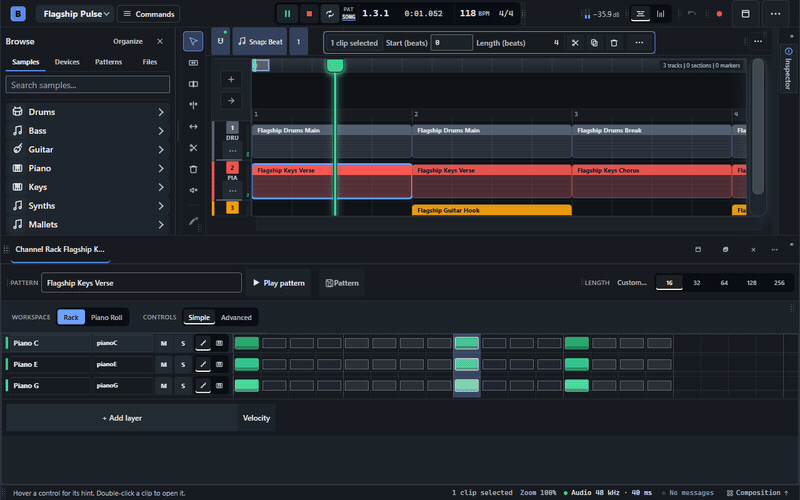Solo the Piano C layer

183,343
